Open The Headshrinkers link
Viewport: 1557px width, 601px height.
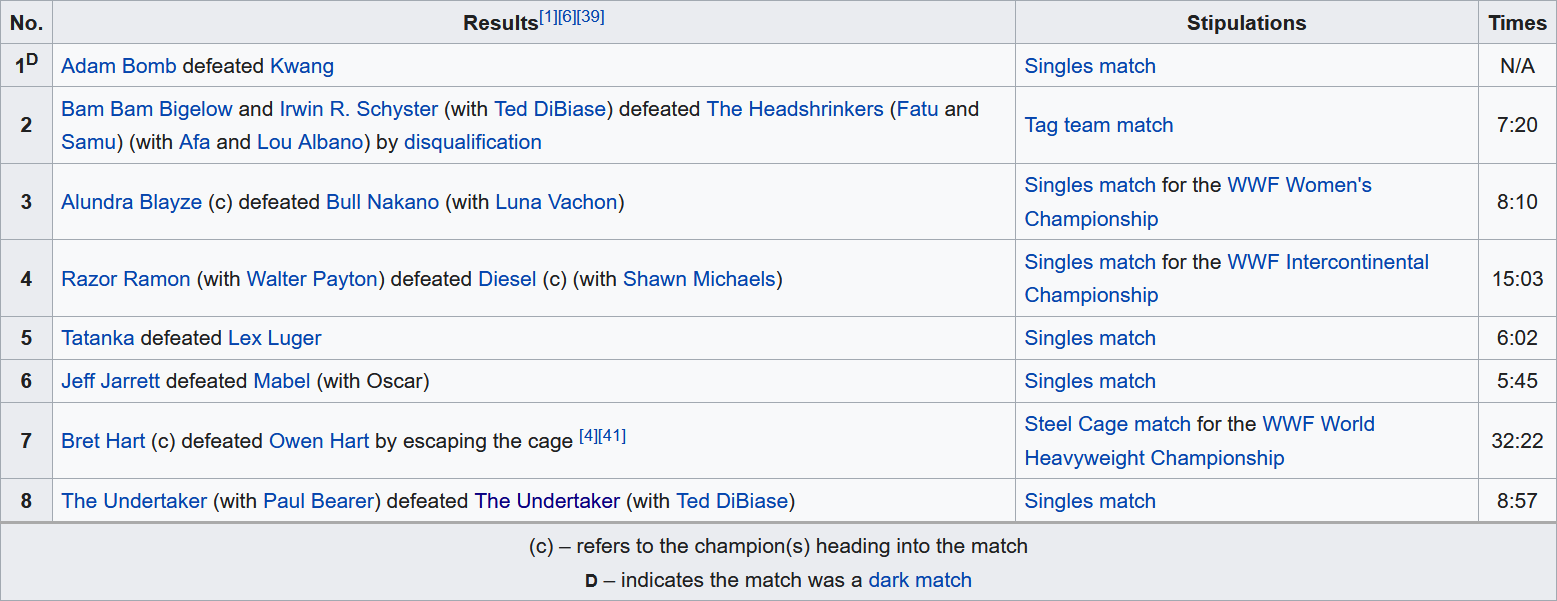point(794,109)
